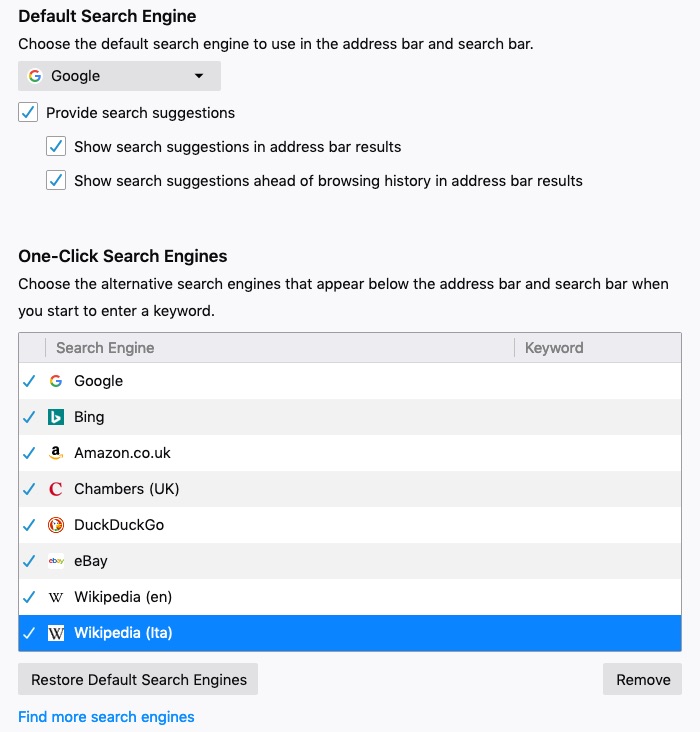Viewport: 700px width, 732px height.
Task: Click the DuckDuckGo duck icon
Action: point(56,525)
